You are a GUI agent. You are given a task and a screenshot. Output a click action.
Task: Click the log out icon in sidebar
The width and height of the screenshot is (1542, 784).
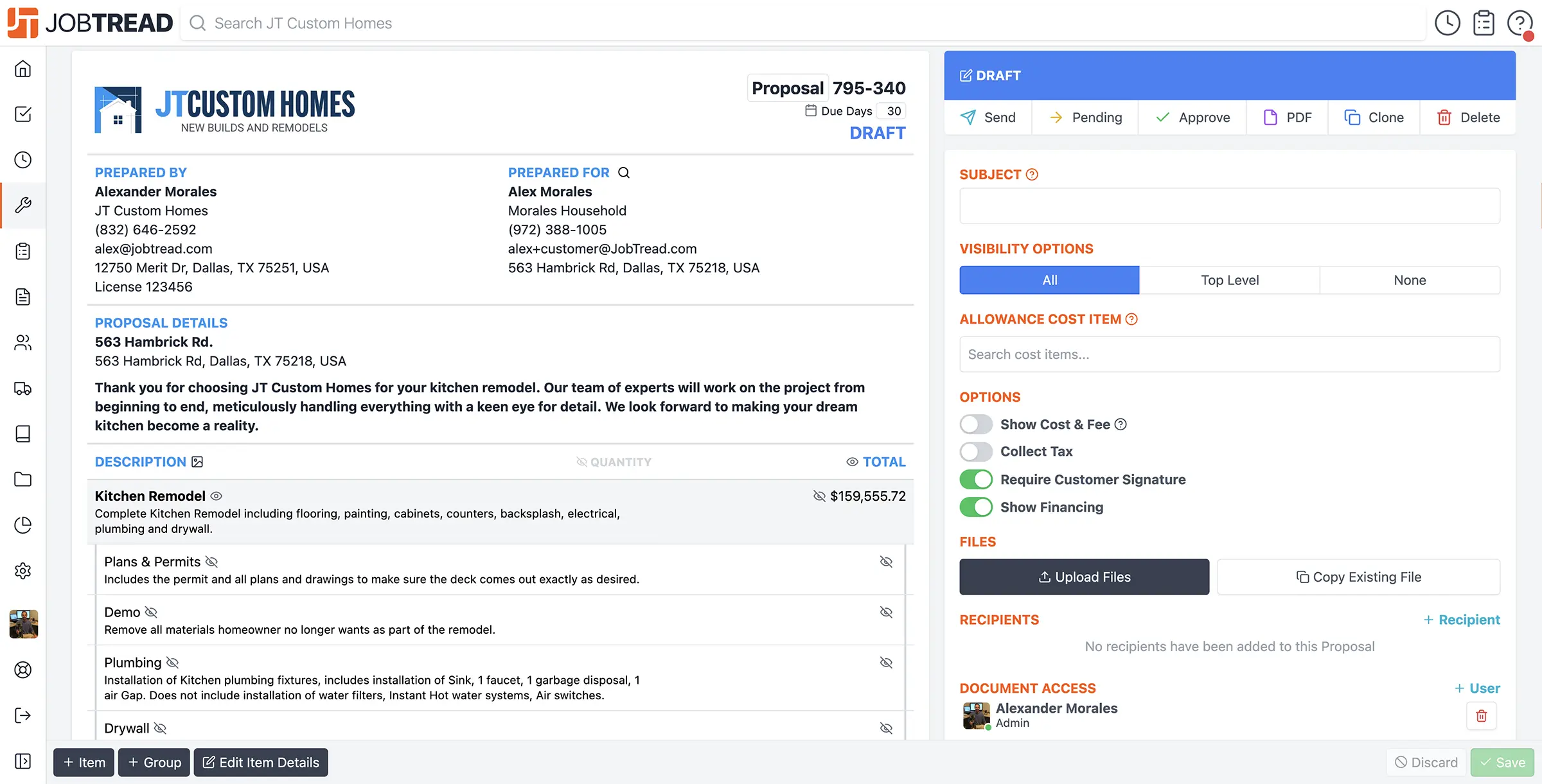(x=23, y=715)
